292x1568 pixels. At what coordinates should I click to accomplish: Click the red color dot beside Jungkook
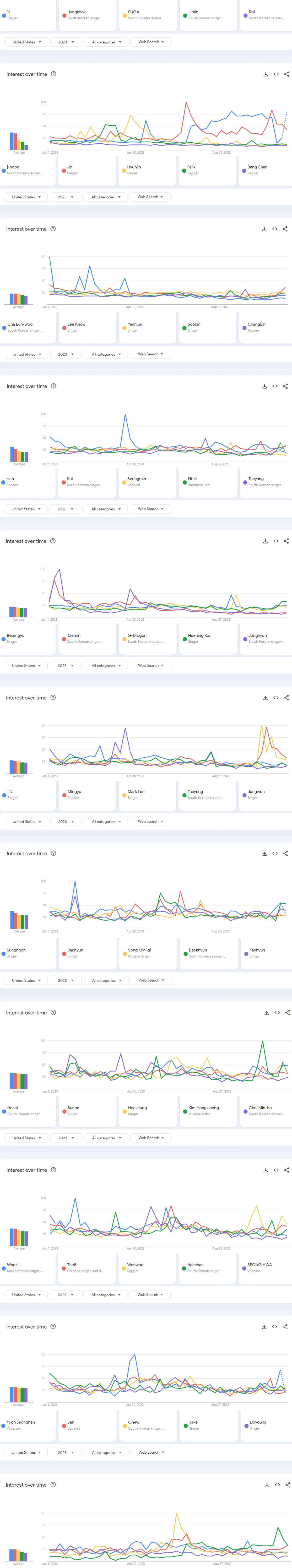pyautogui.click(x=64, y=15)
